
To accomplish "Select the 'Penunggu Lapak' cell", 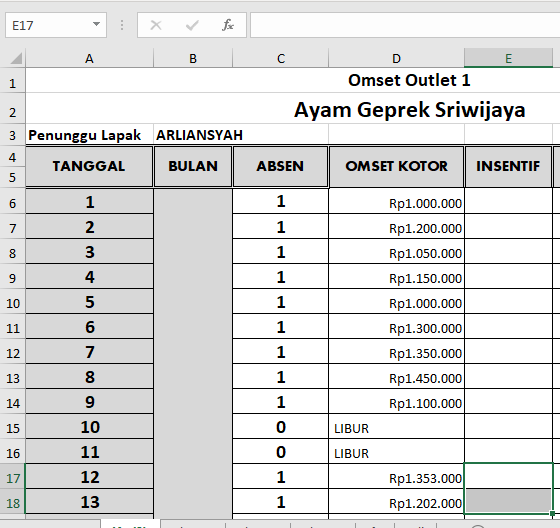I will tap(89, 135).
